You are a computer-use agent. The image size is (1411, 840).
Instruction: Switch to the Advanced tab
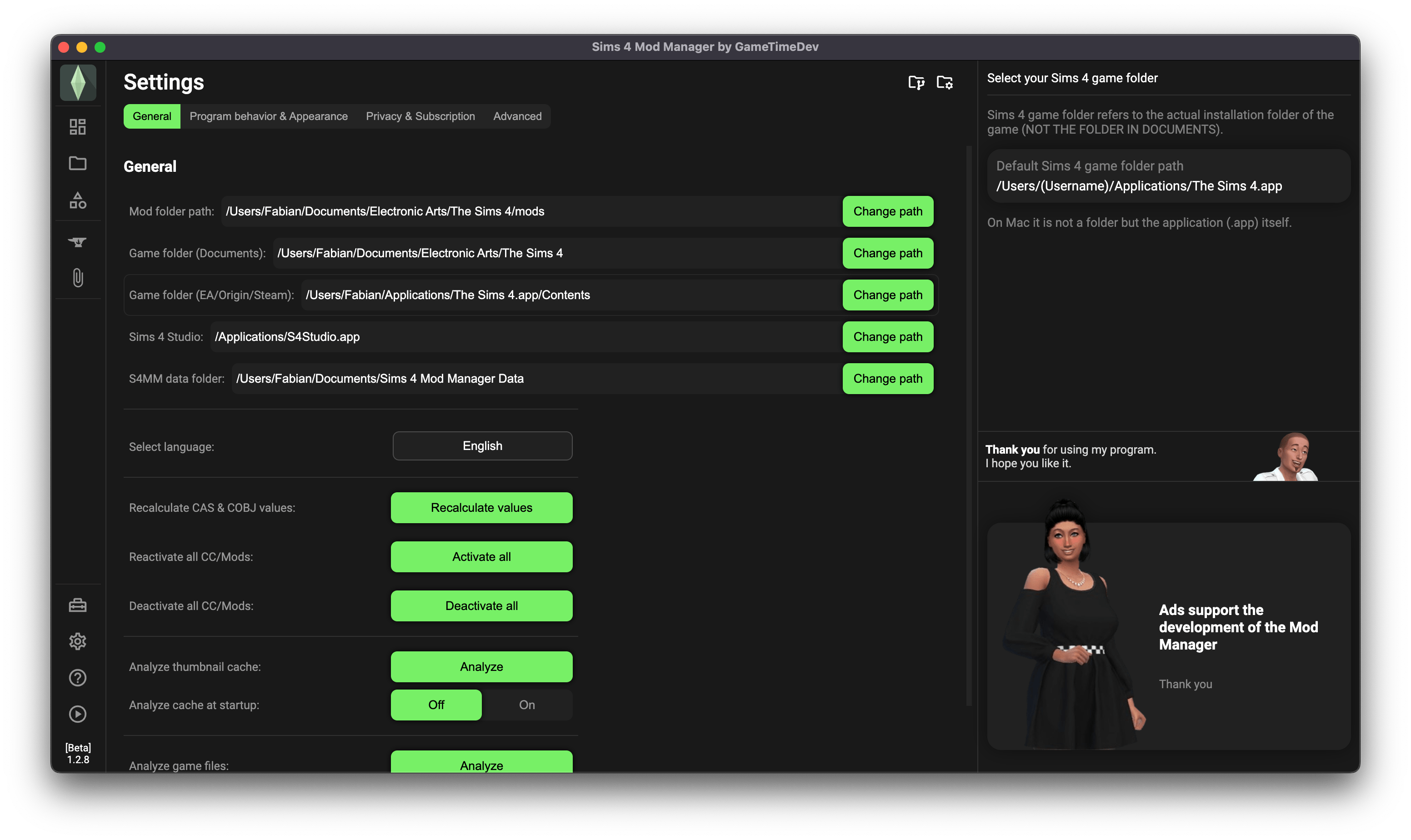(x=517, y=116)
